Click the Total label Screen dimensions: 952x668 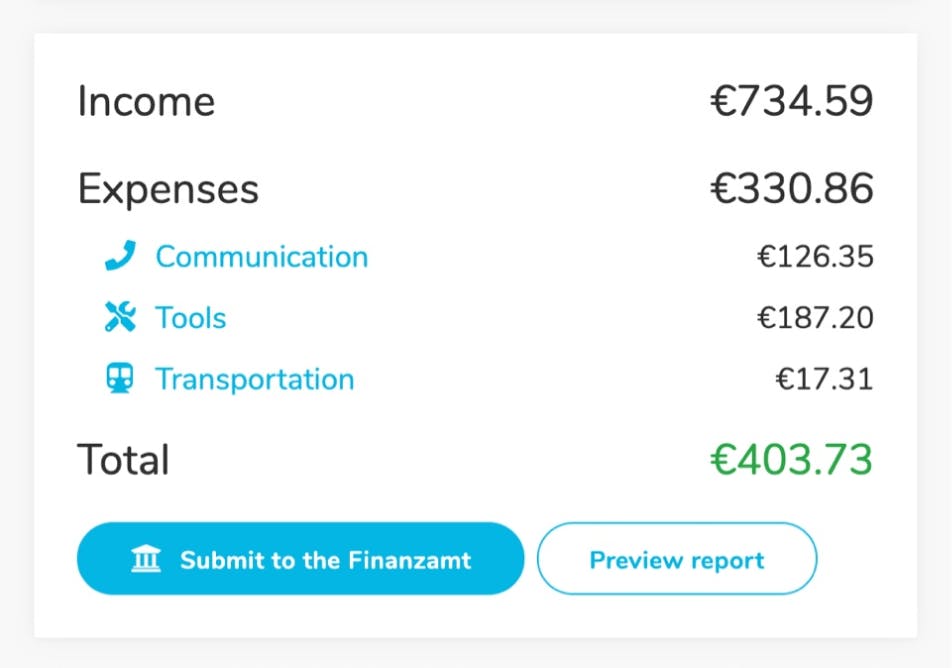123,460
